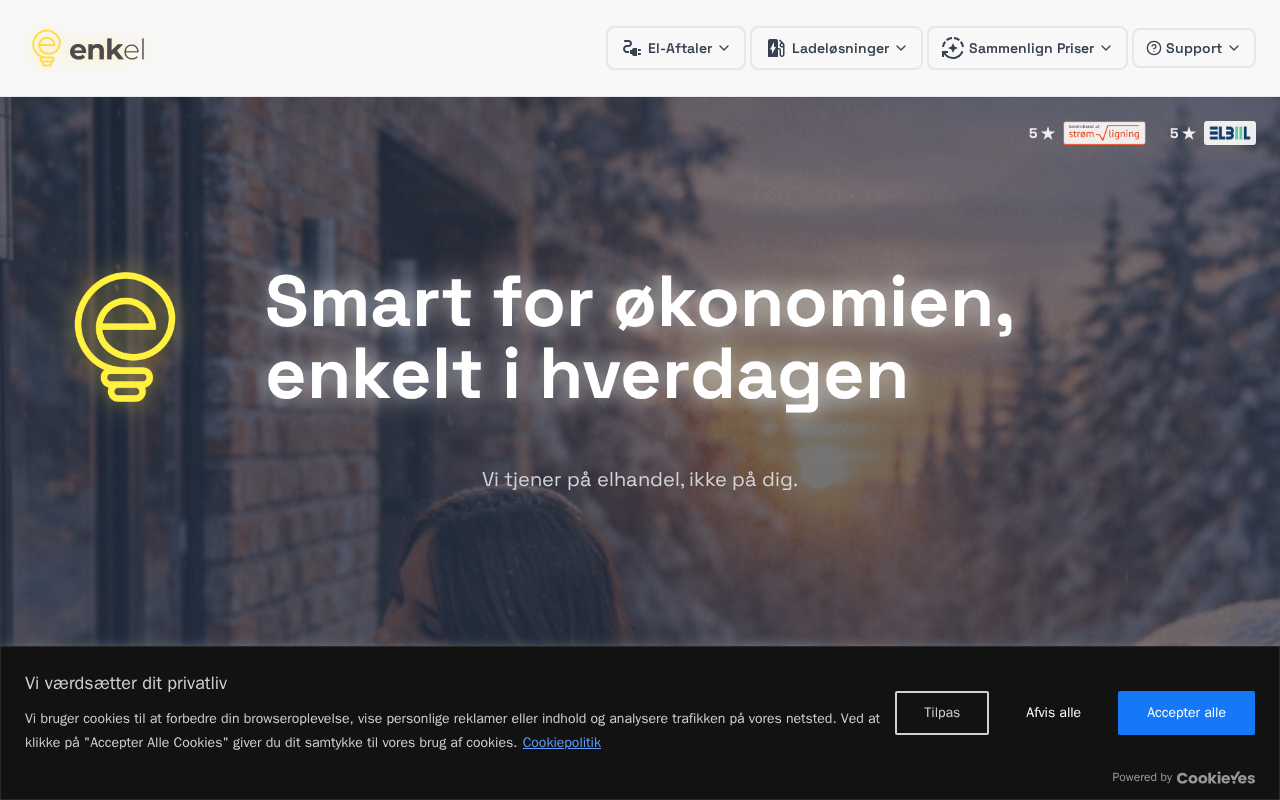Customize cookie settings via Tilpas

[942, 713]
